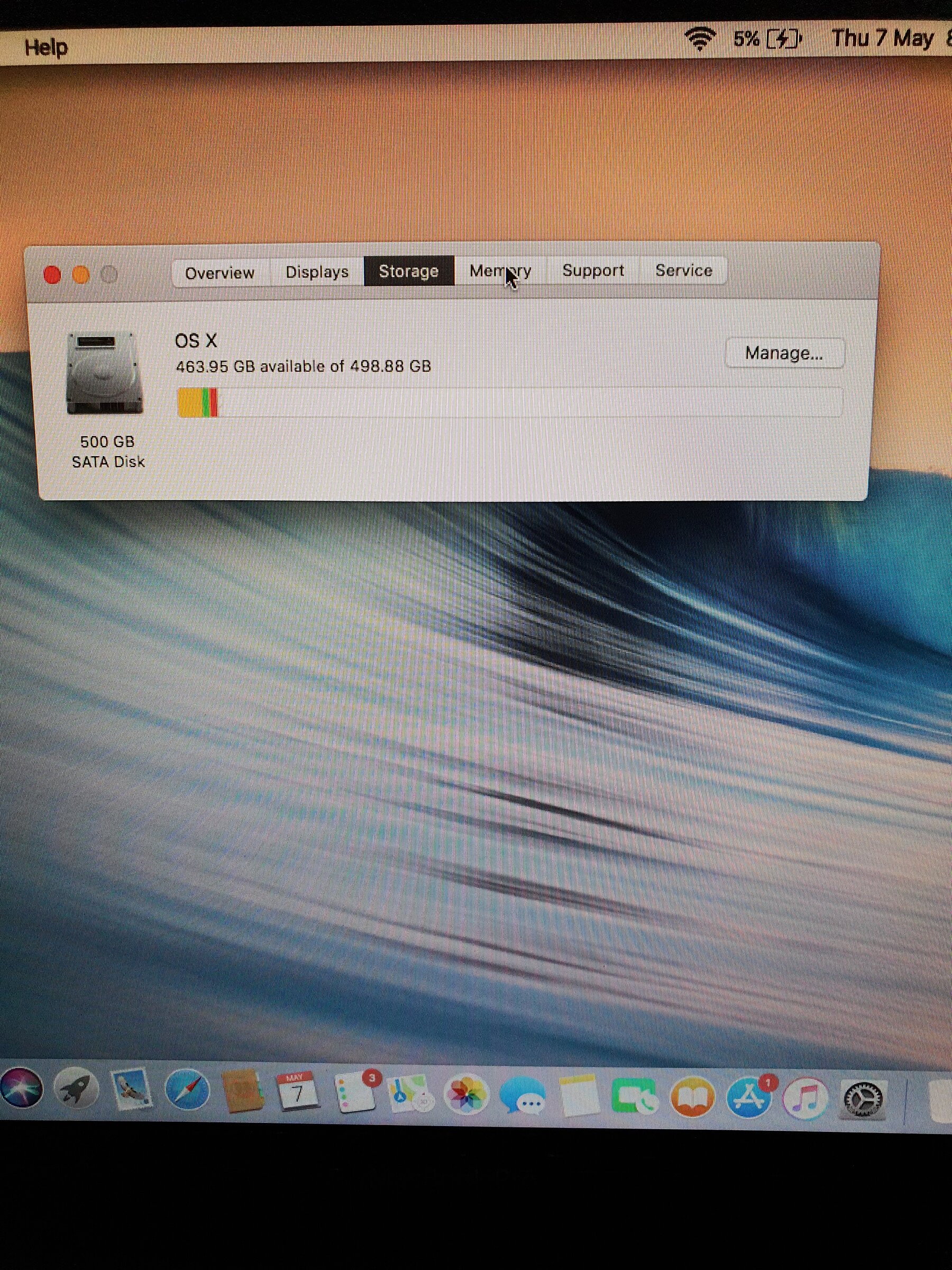Image resolution: width=952 pixels, height=1270 pixels.
Task: Switch to the Displays tab
Action: click(x=317, y=271)
